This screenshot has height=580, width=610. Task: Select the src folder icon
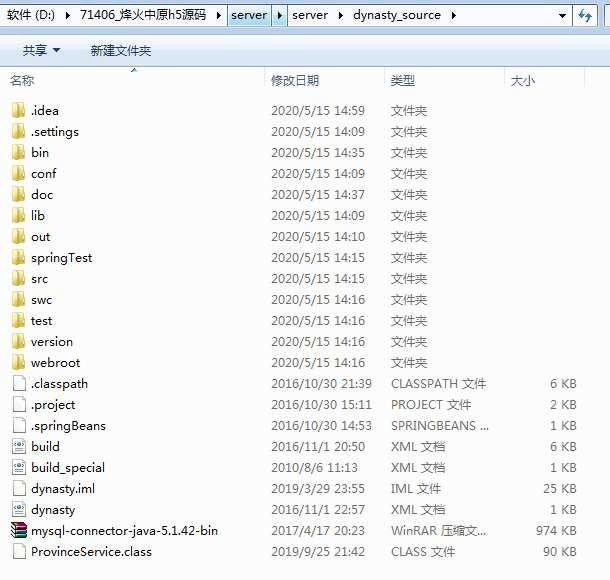18,279
